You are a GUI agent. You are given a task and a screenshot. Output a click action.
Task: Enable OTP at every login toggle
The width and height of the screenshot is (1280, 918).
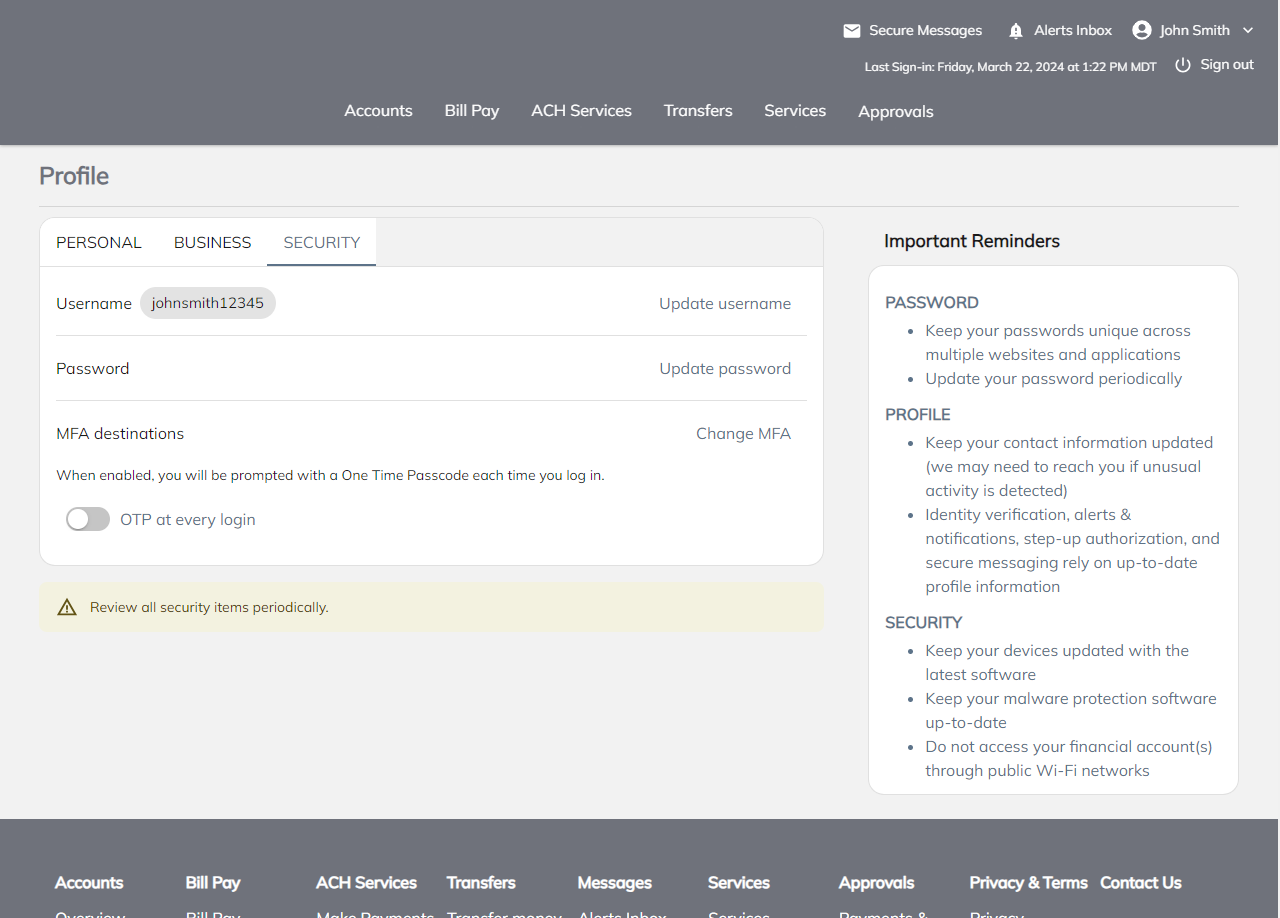pos(88,519)
